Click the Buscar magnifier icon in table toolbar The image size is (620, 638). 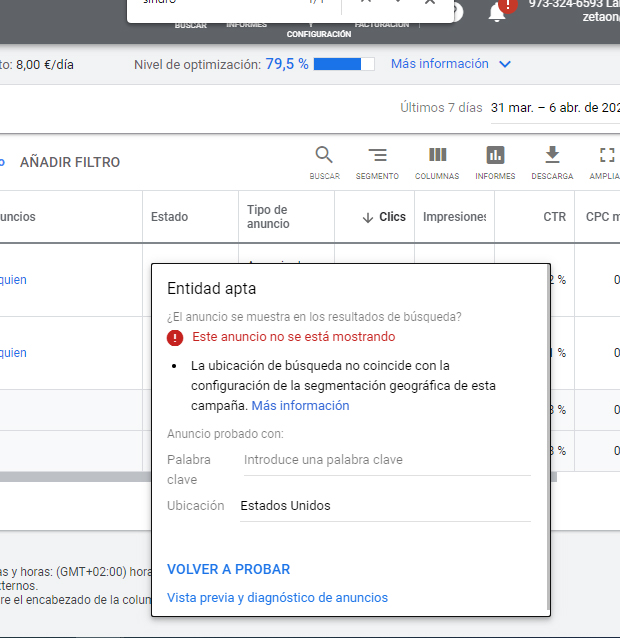click(324, 157)
